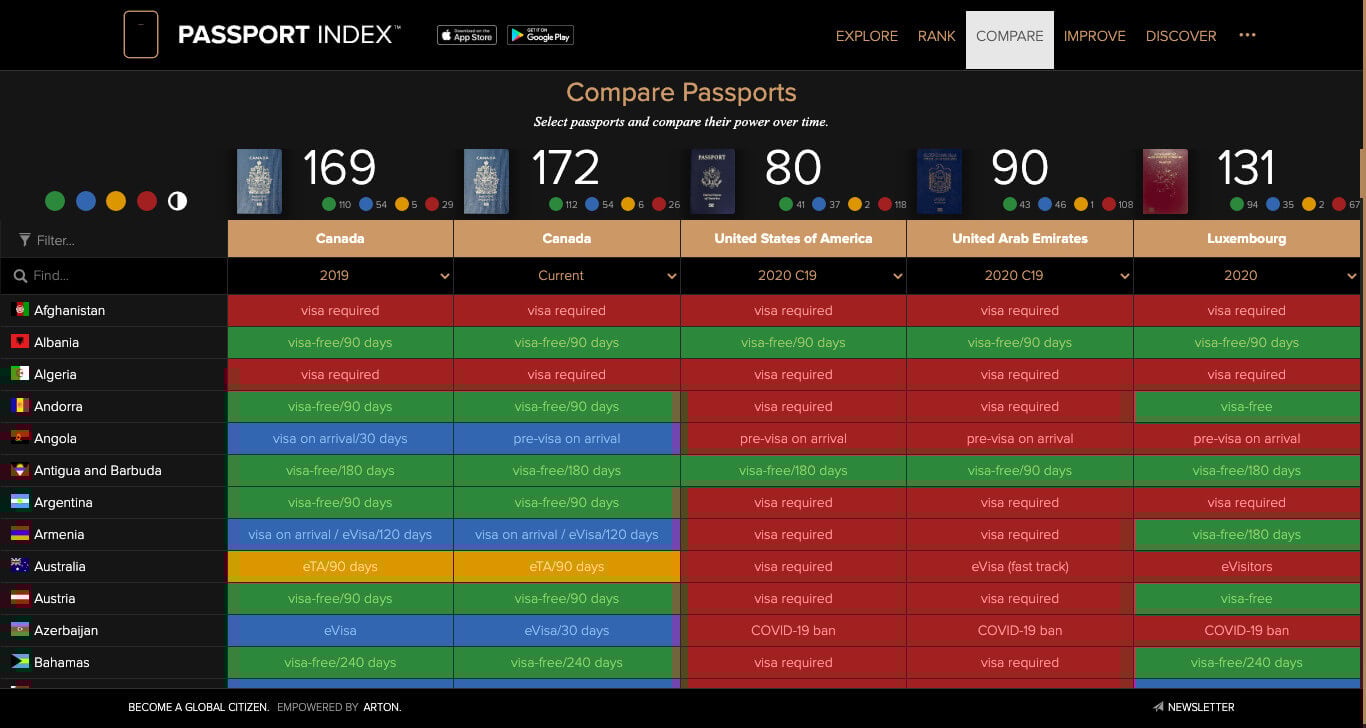
Task: Click the three-dot more menu icon
Action: [1247, 35]
